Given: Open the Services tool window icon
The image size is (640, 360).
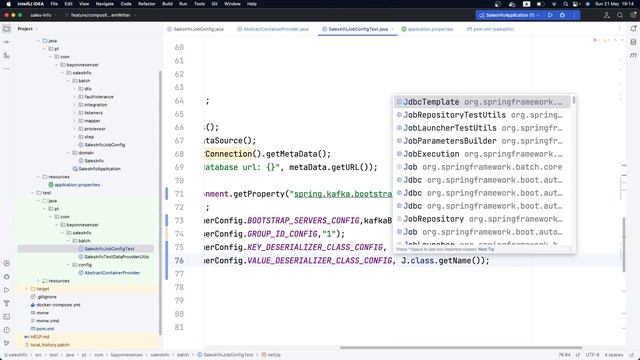Looking at the screenshot, I should pyautogui.click(x=7, y=263).
